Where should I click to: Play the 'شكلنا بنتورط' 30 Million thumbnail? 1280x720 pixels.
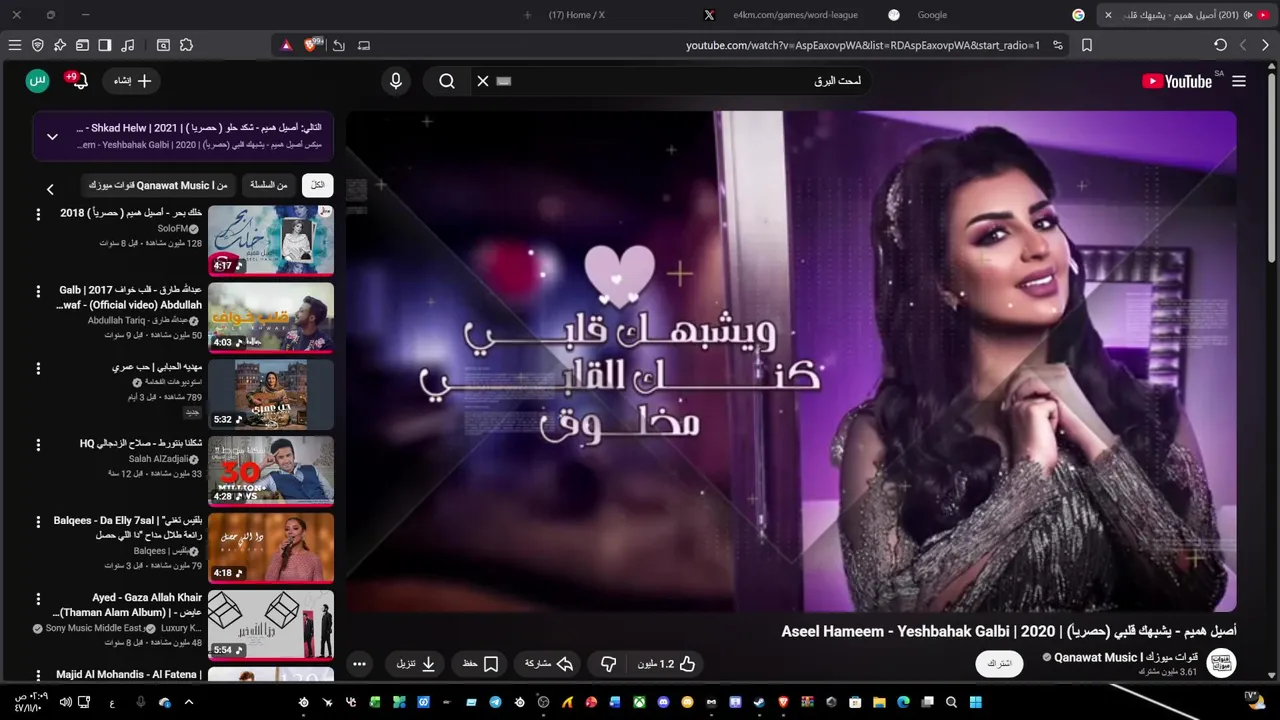271,471
